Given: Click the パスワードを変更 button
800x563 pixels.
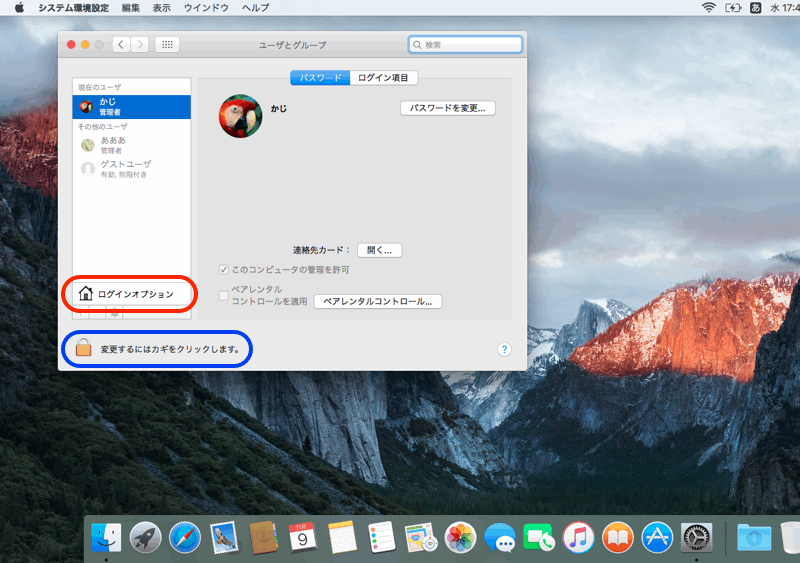Looking at the screenshot, I should tap(448, 108).
